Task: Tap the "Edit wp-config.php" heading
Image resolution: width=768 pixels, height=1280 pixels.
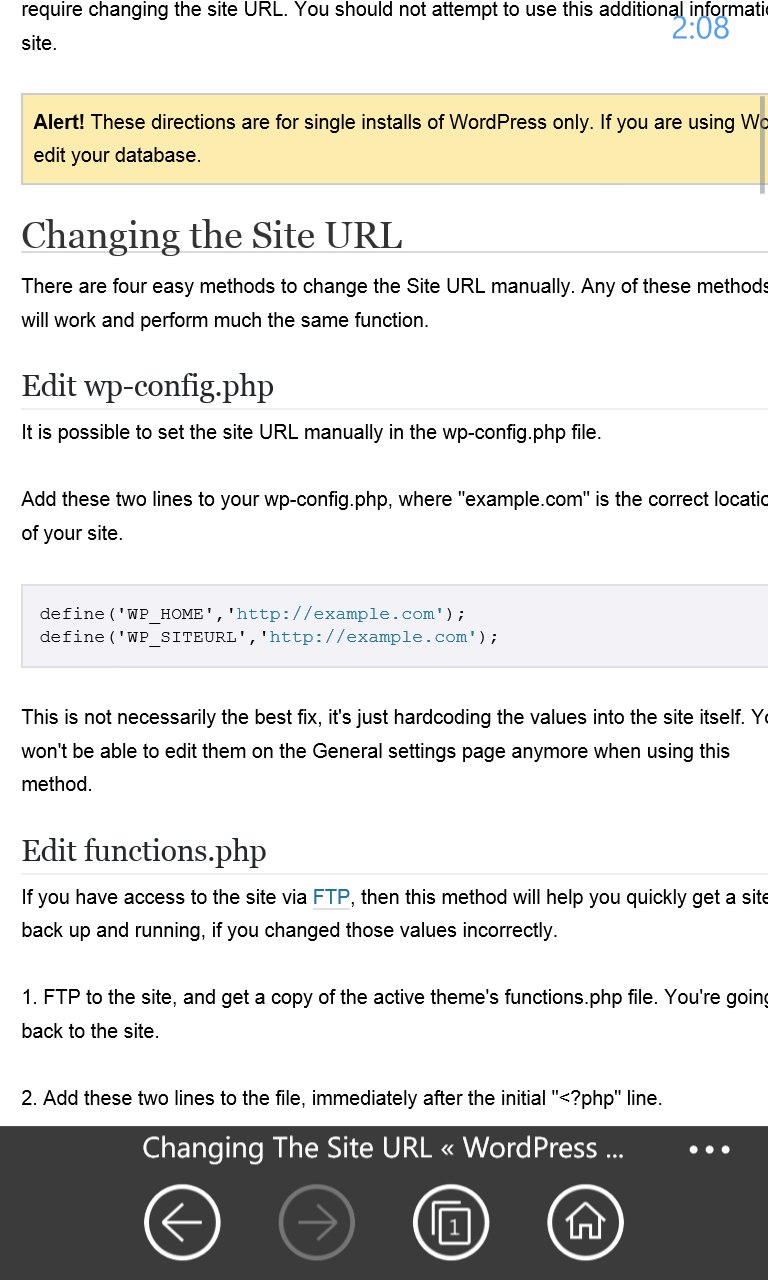Action: [148, 386]
